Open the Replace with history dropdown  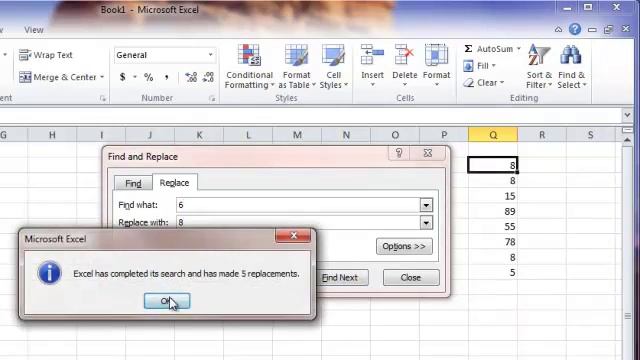(426, 222)
